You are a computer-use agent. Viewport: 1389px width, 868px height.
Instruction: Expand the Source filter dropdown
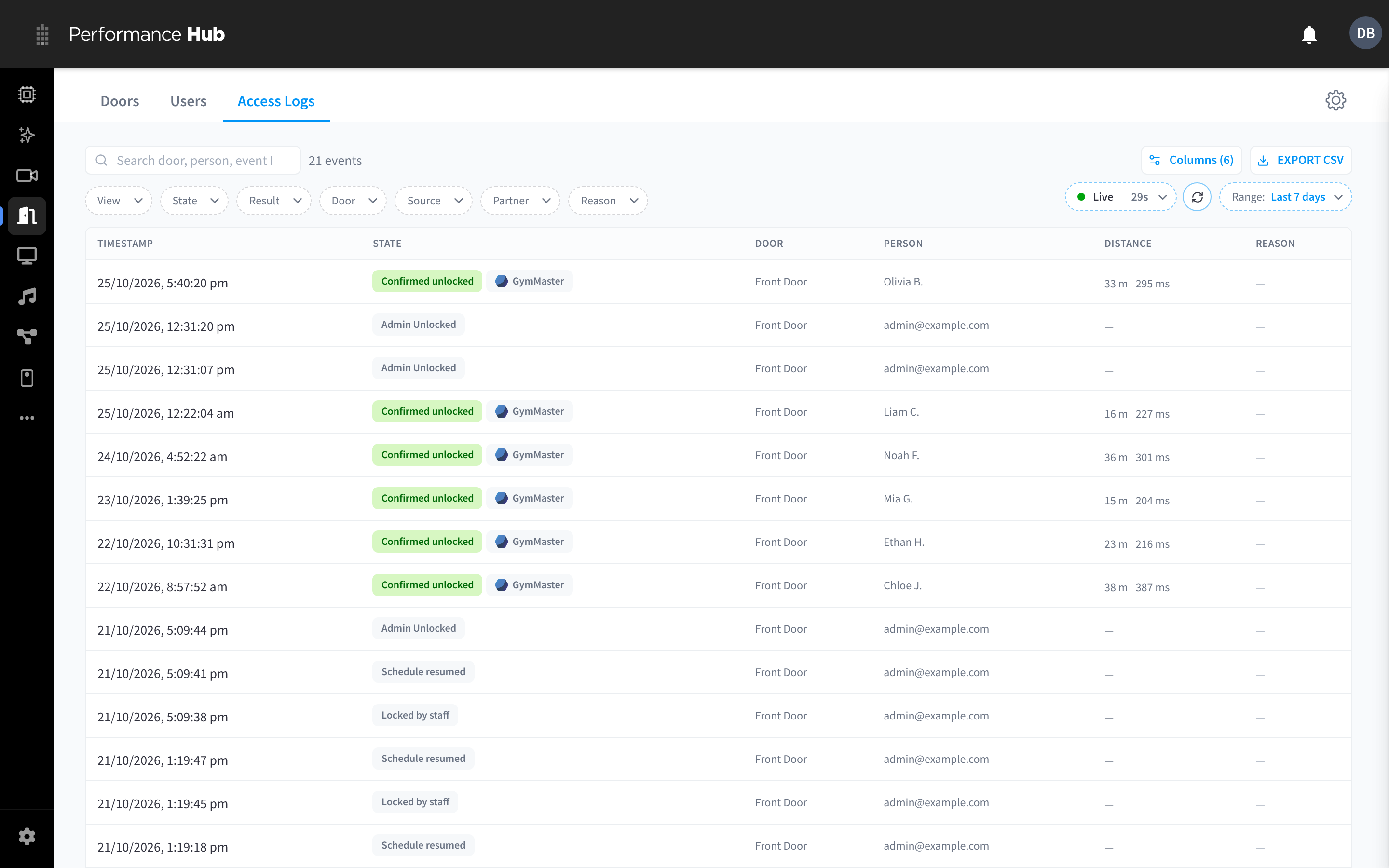coord(434,201)
